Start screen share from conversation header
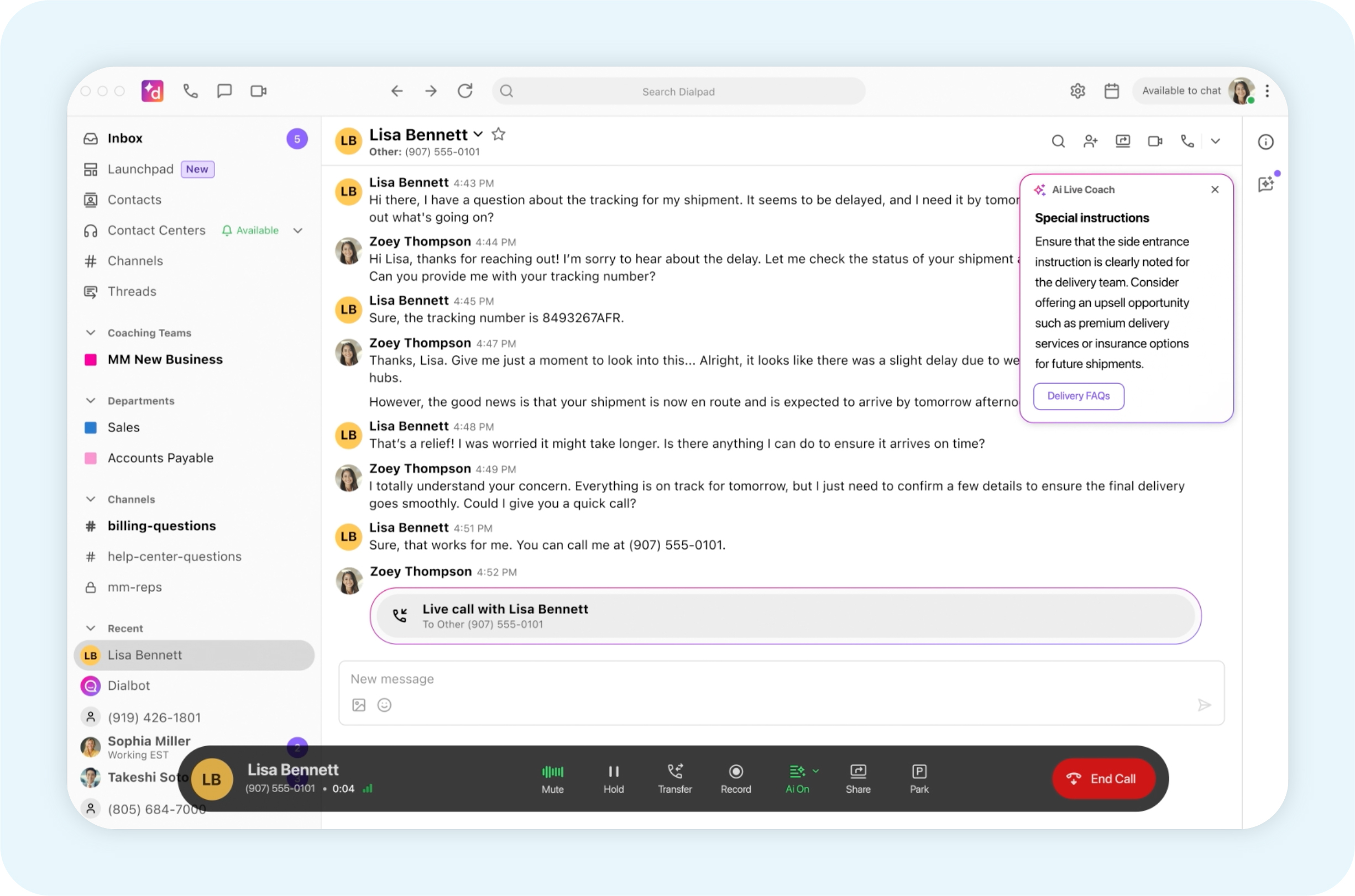The width and height of the screenshot is (1355, 896). coord(1123,141)
